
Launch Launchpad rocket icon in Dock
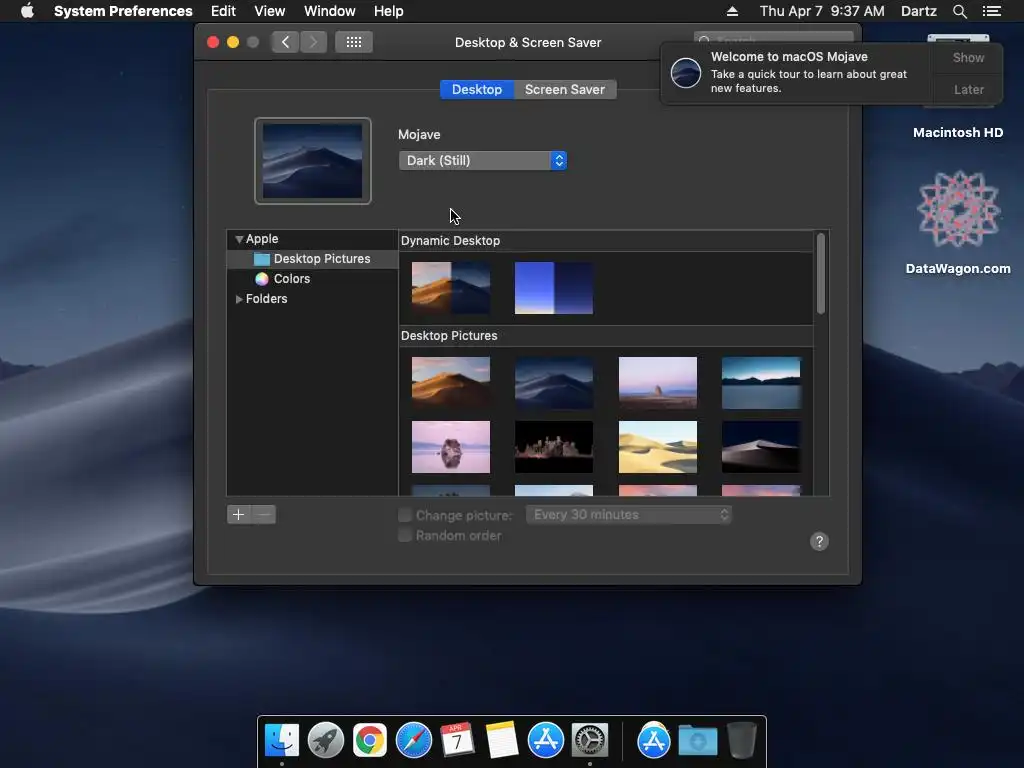326,740
